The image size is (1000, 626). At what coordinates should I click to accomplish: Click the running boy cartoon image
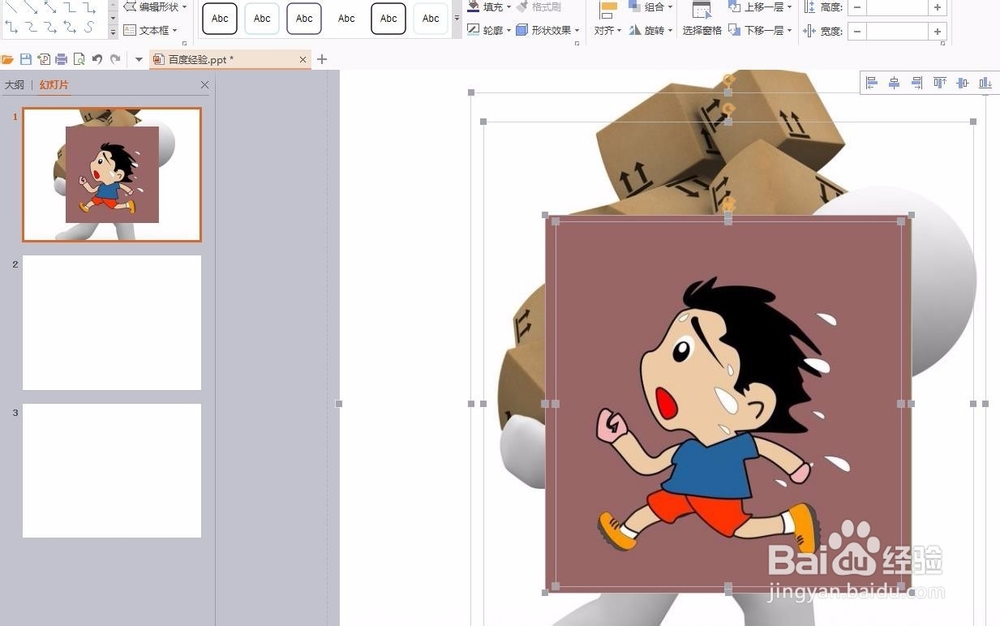(x=727, y=404)
